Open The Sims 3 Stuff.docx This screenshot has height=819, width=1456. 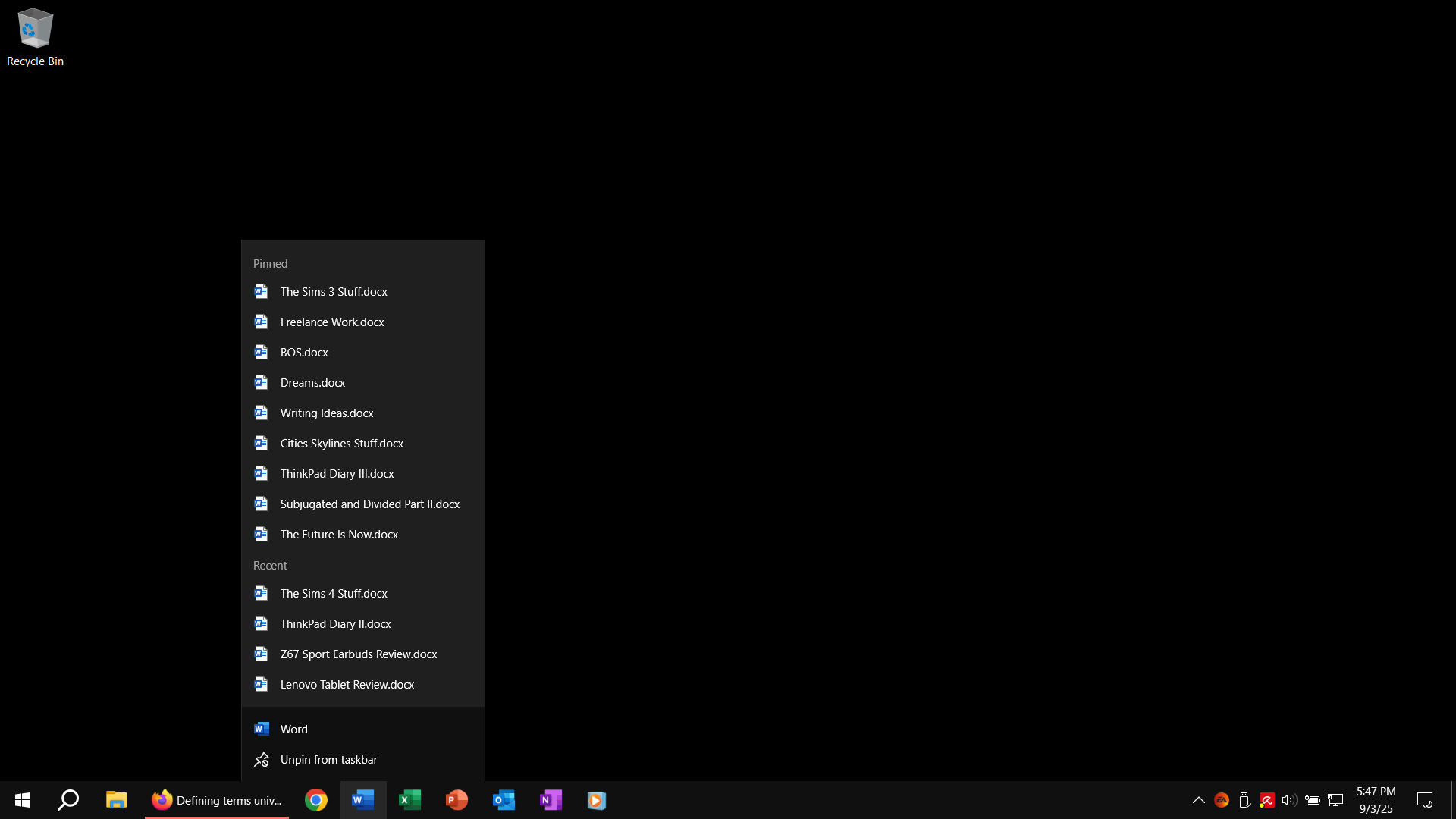point(334,292)
